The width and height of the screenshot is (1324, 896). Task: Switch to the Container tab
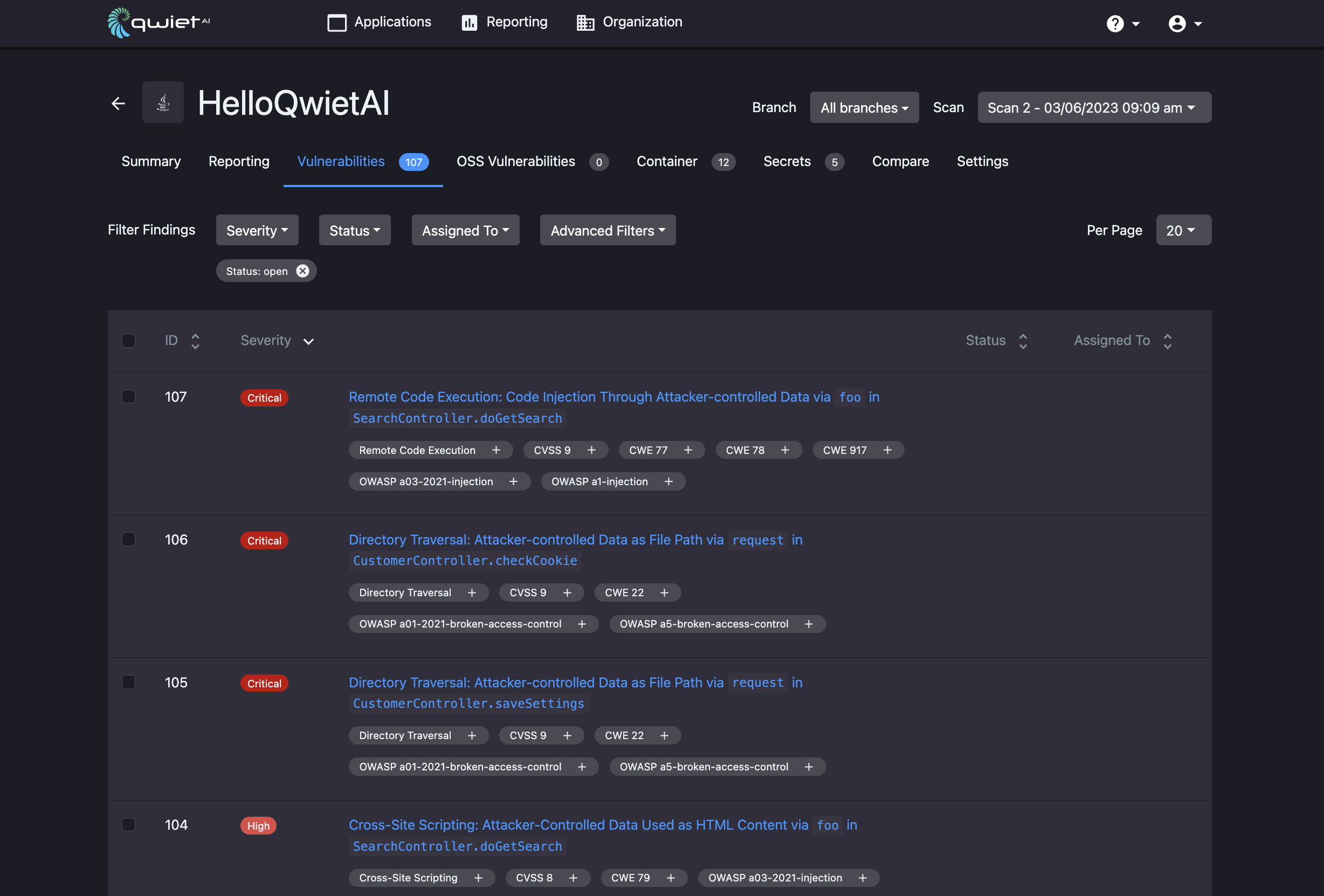click(686, 161)
